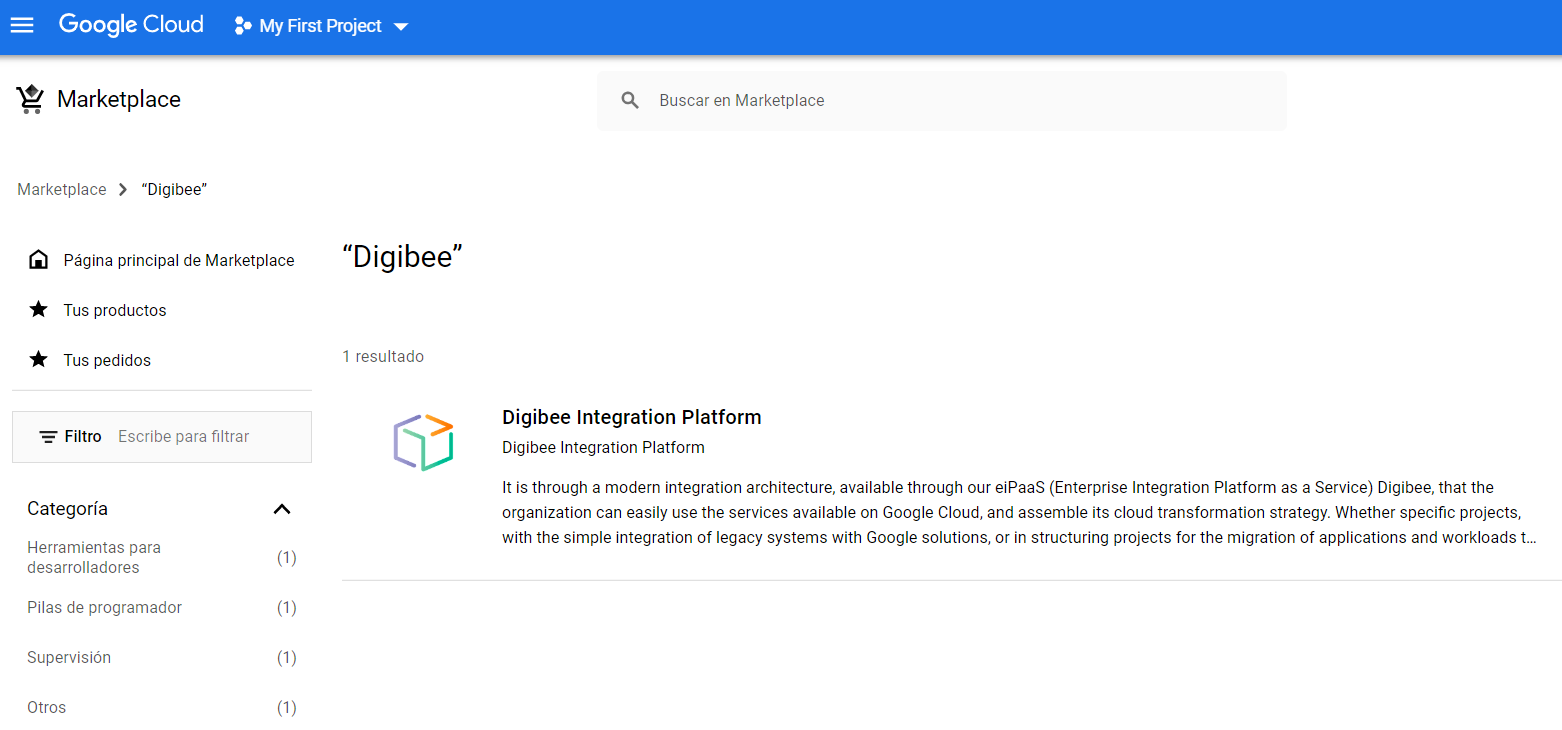Image resolution: width=1562 pixels, height=730 pixels.
Task: Click the Marketplace breadcrumb link
Action: coord(62,190)
